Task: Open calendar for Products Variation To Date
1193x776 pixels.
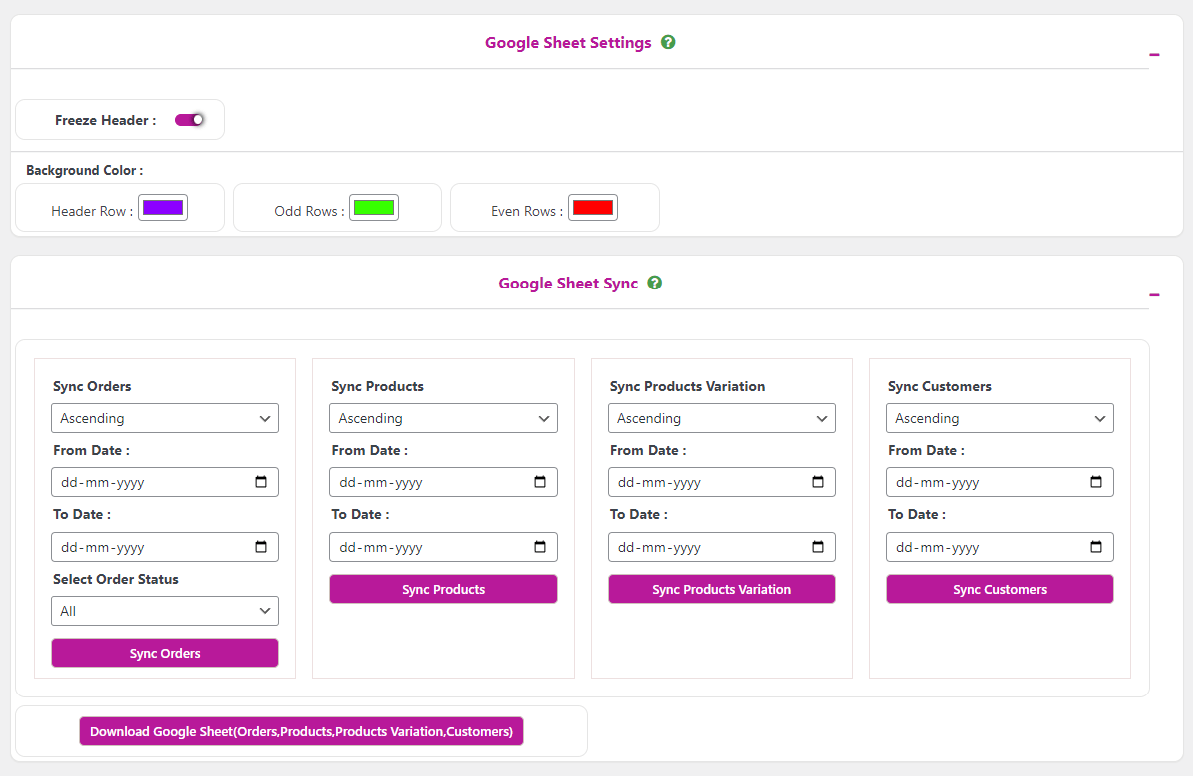Action: click(818, 547)
